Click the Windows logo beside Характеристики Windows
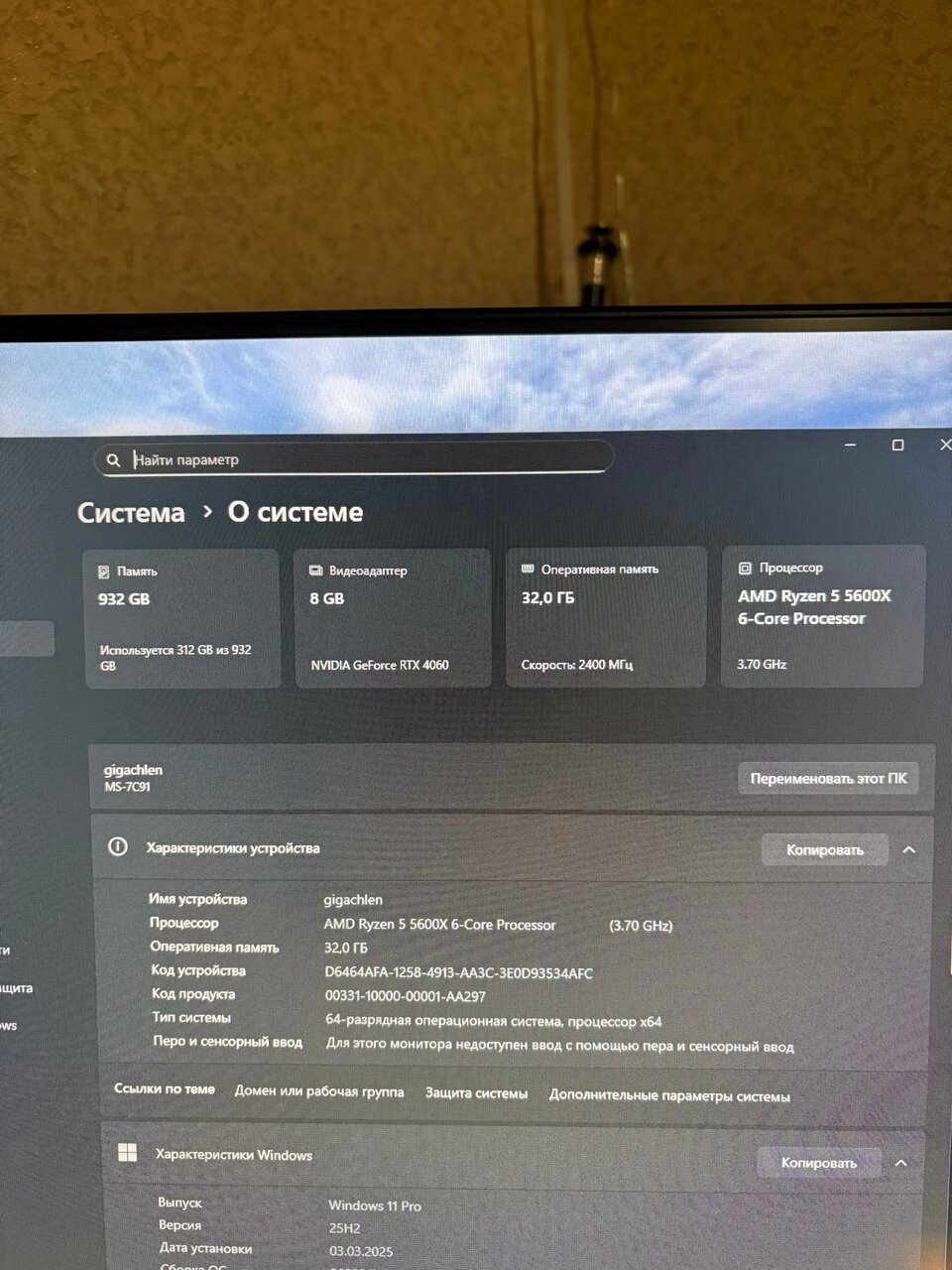952x1270 pixels. click(127, 1153)
